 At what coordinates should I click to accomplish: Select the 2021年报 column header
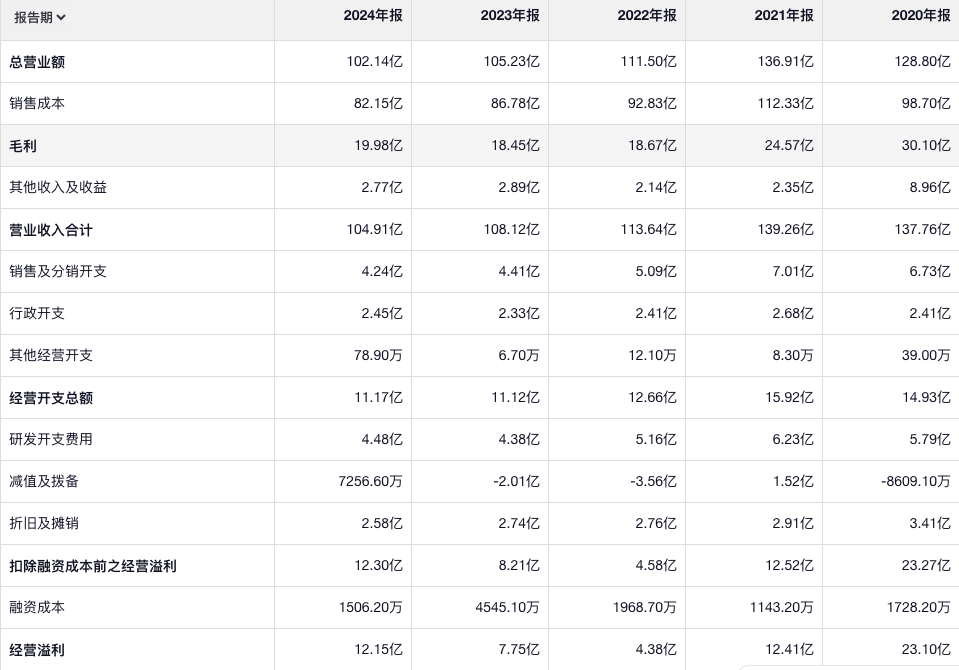click(x=784, y=16)
